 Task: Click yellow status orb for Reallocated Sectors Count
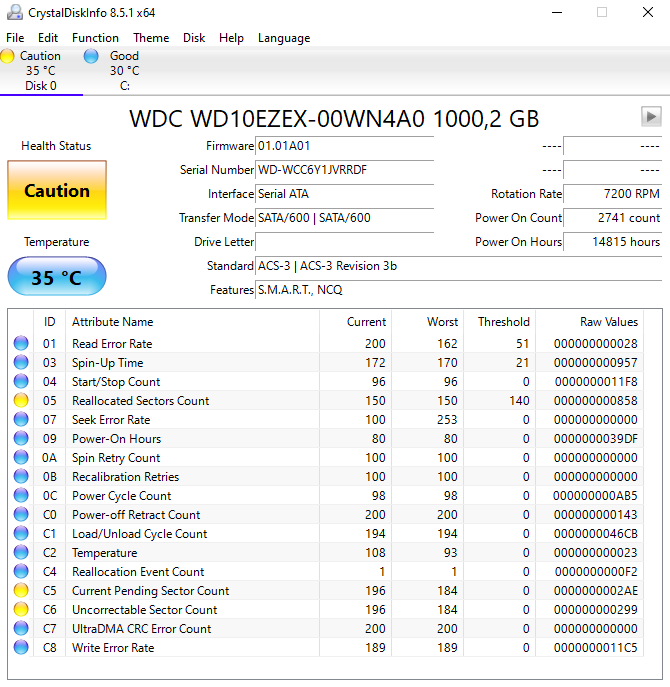(x=21, y=401)
